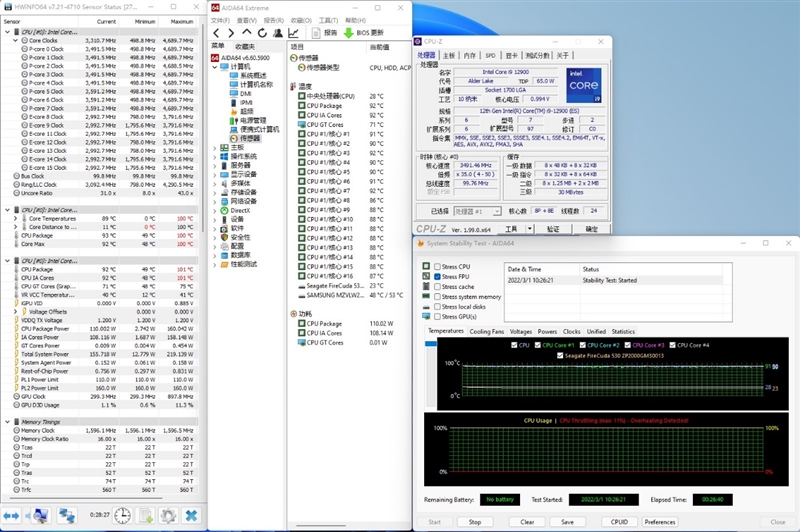Click HWiNFO clock reset timer icon
The height and width of the screenshot is (532, 800).
[122, 516]
